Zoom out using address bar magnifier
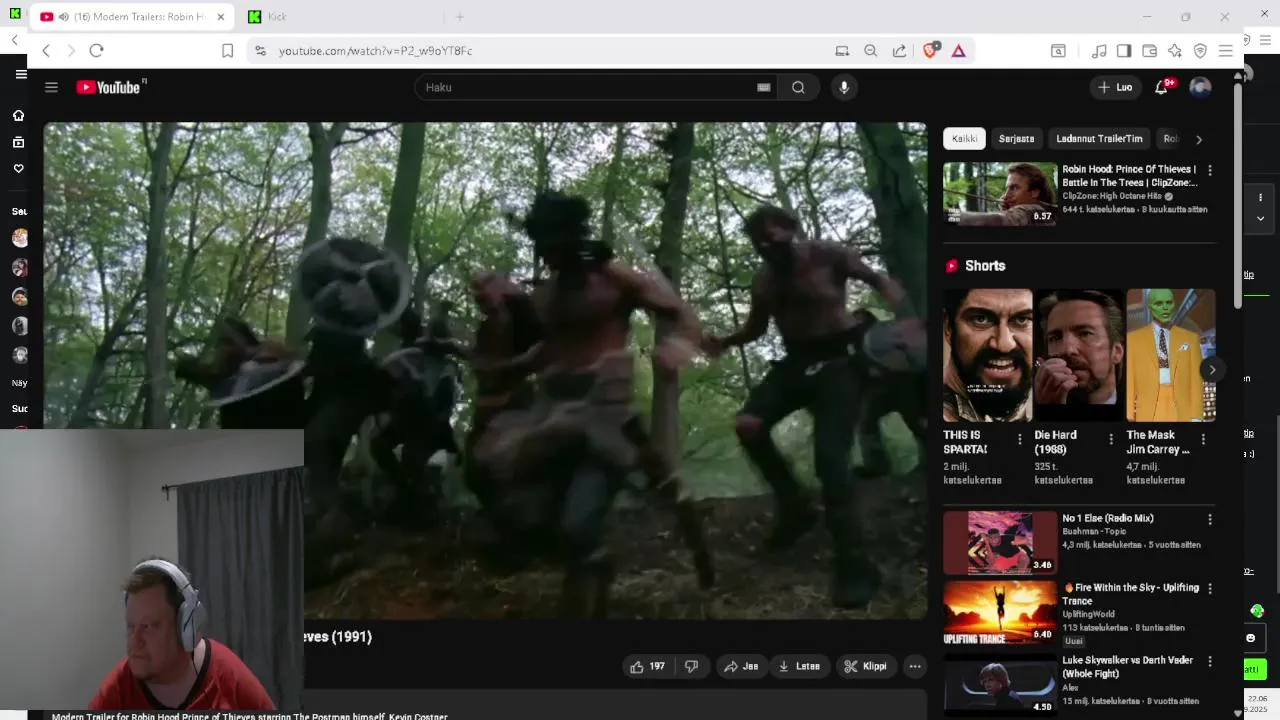 pos(870,51)
